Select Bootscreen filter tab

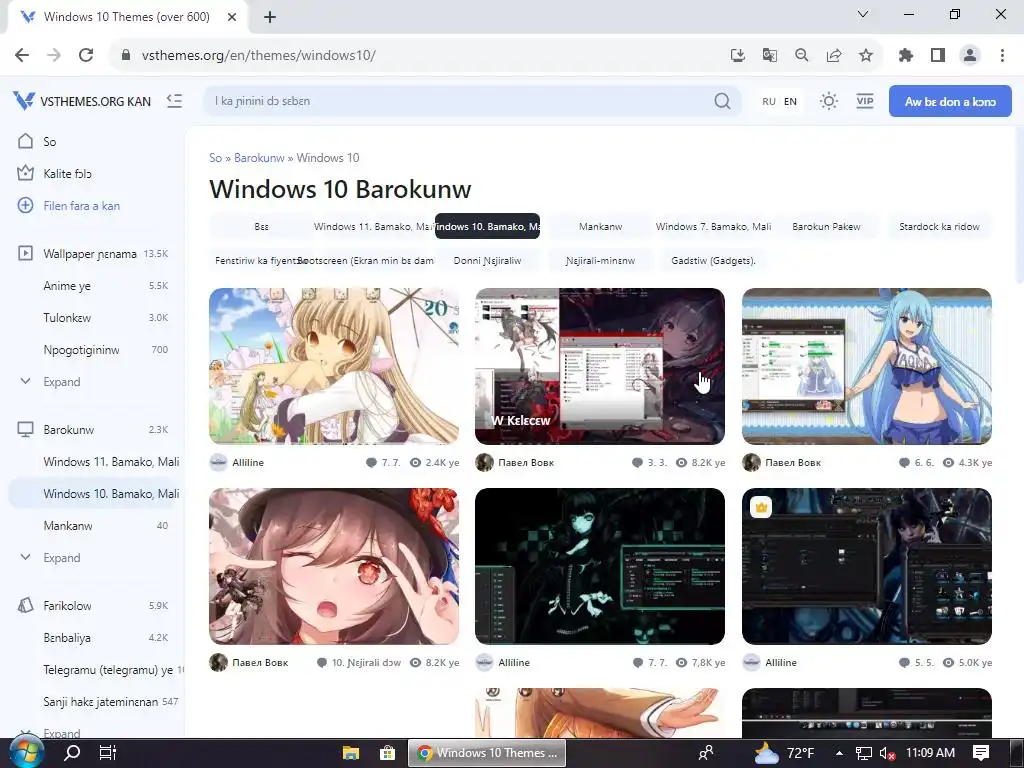[374, 261]
